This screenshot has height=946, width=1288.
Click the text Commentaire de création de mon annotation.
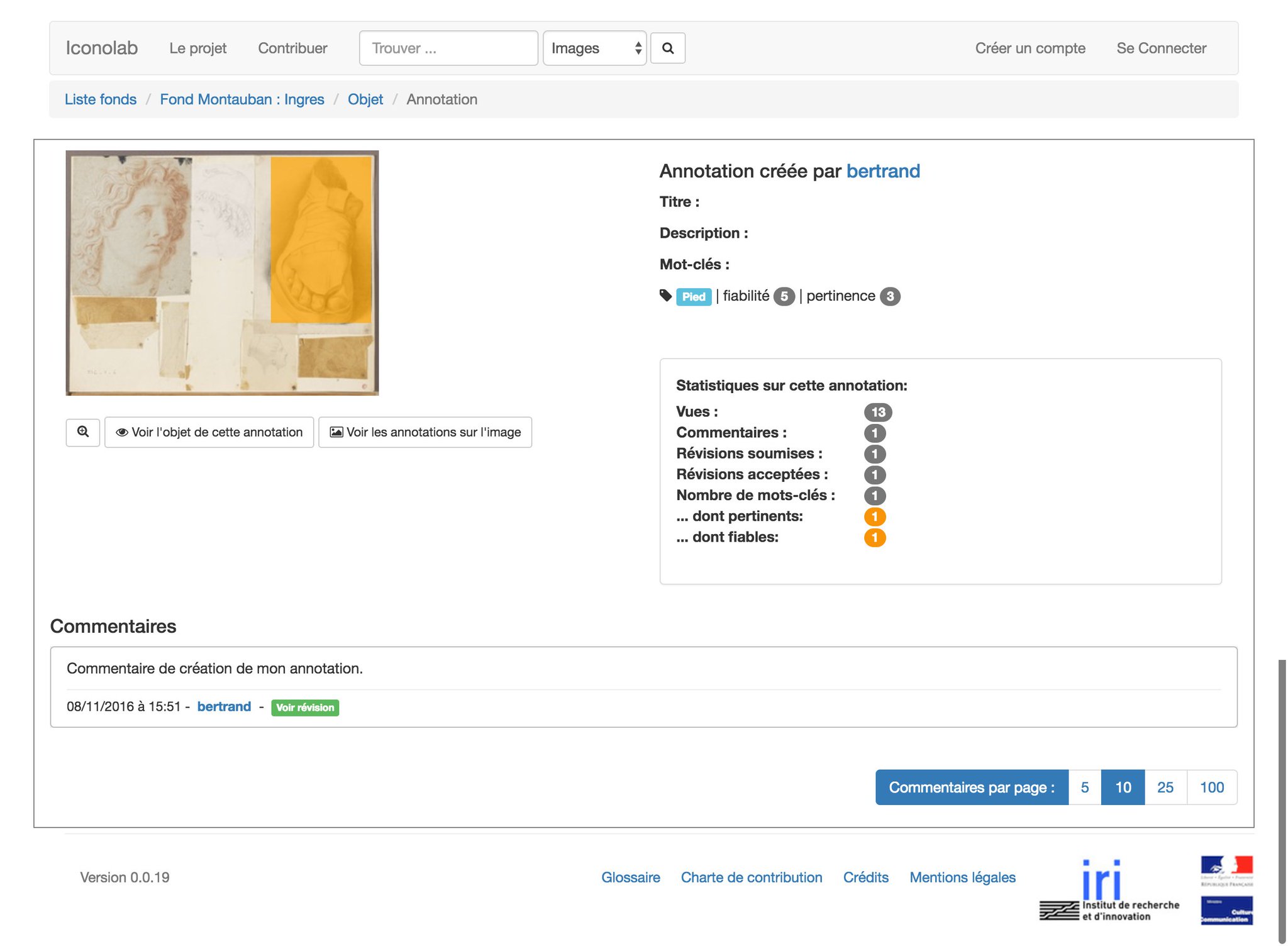pyautogui.click(x=214, y=668)
